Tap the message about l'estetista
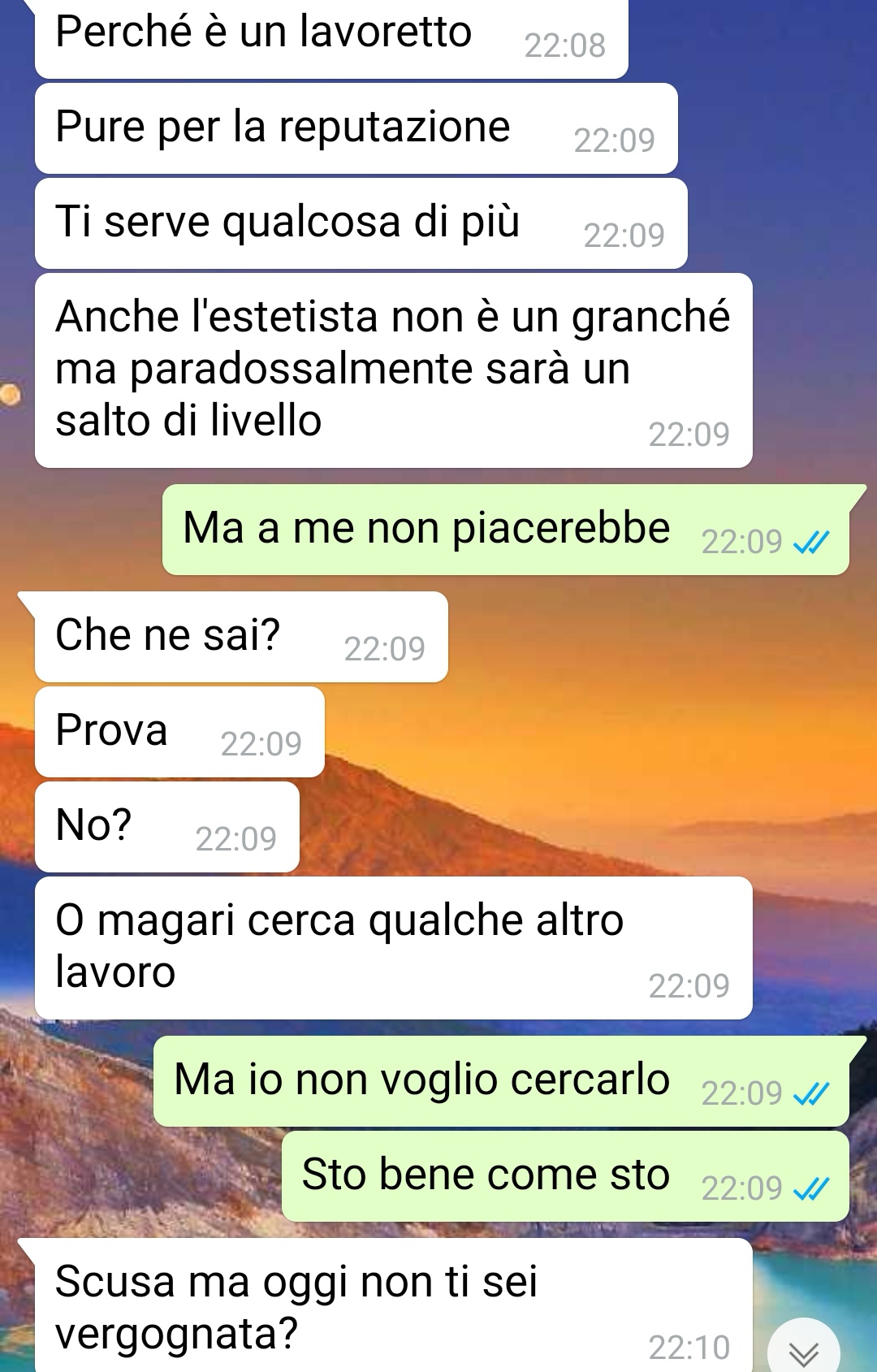This screenshot has height=1372, width=877. [x=394, y=370]
